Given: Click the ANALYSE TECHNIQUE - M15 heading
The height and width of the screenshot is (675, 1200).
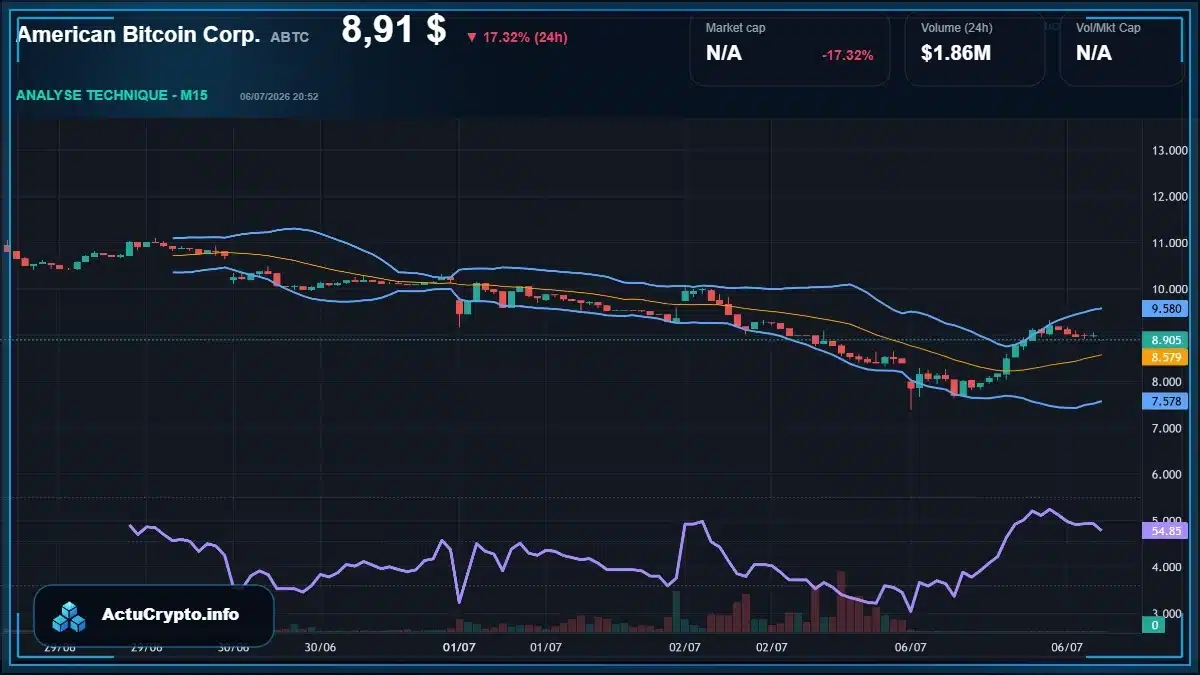Looking at the screenshot, I should (x=112, y=95).
